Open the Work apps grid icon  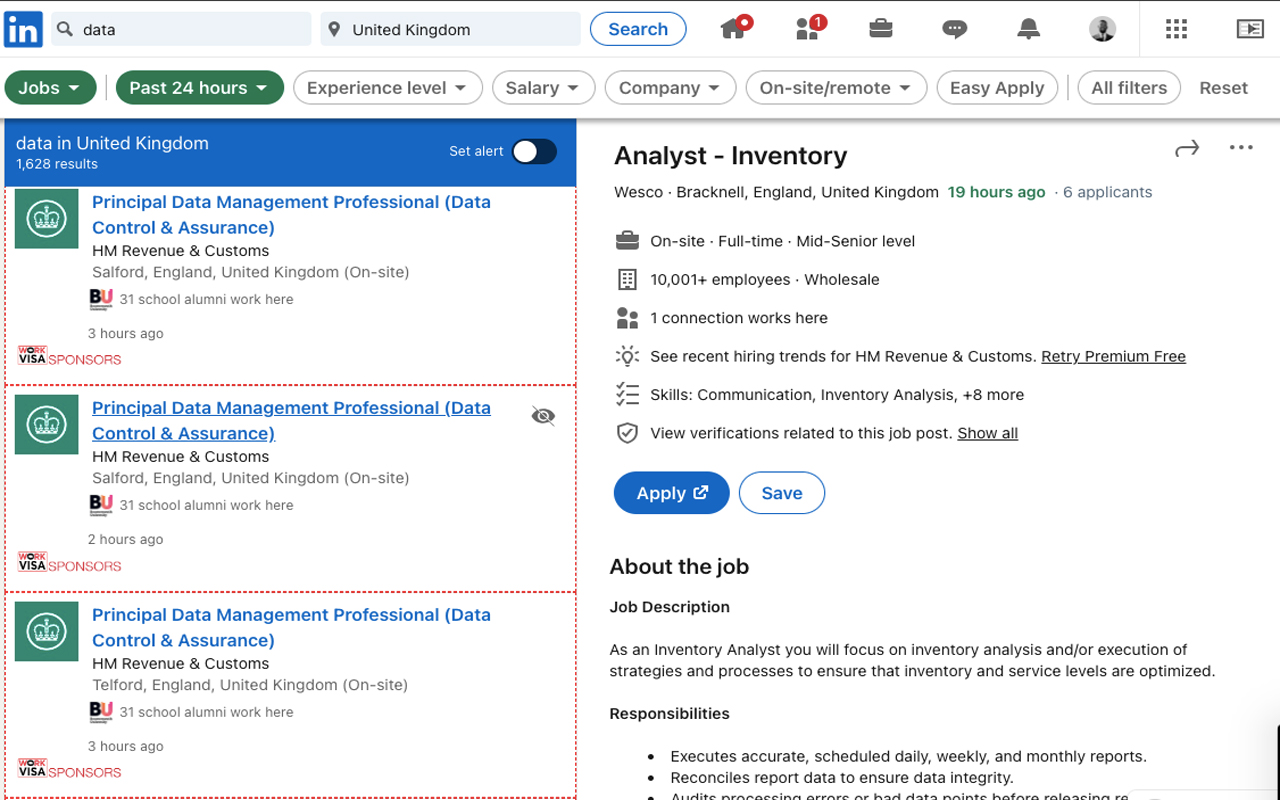tap(1176, 29)
